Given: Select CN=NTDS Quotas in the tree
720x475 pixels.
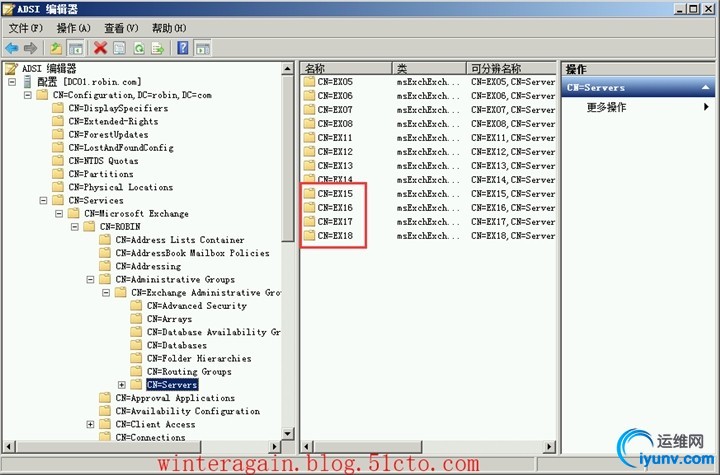Looking at the screenshot, I should 103,161.
